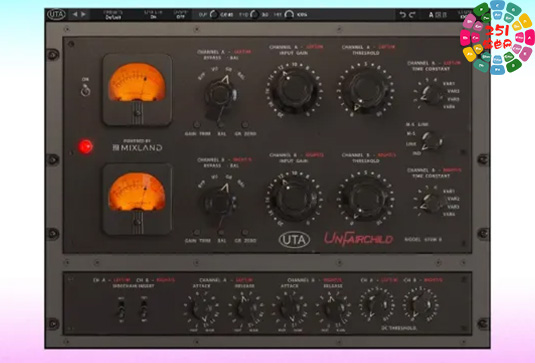Click the Channel A Time Constant selector
Viewport: 535px width, 363px height.
pyautogui.click(x=432, y=95)
